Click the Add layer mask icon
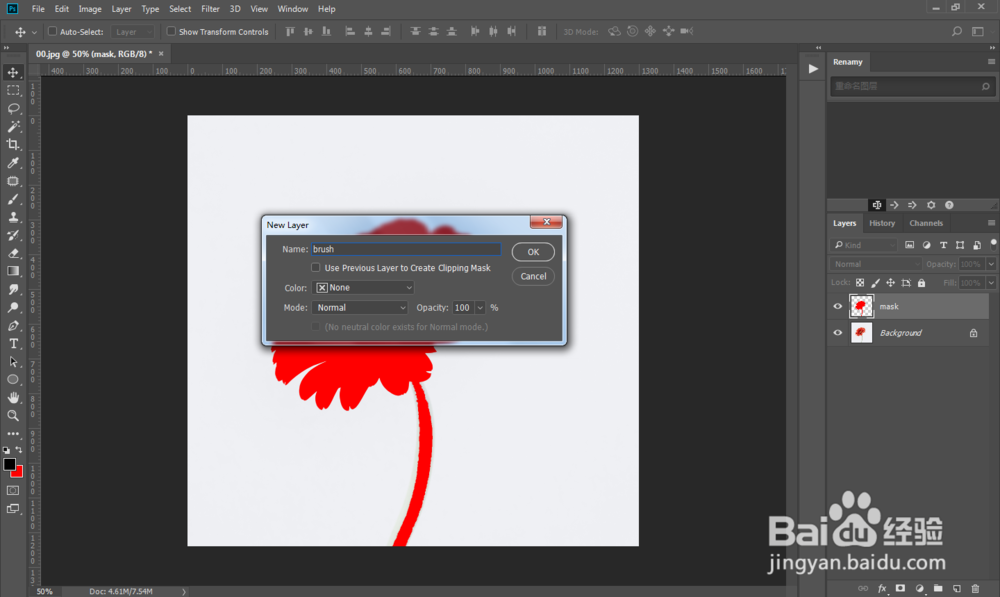This screenshot has height=597, width=1000. click(x=901, y=588)
